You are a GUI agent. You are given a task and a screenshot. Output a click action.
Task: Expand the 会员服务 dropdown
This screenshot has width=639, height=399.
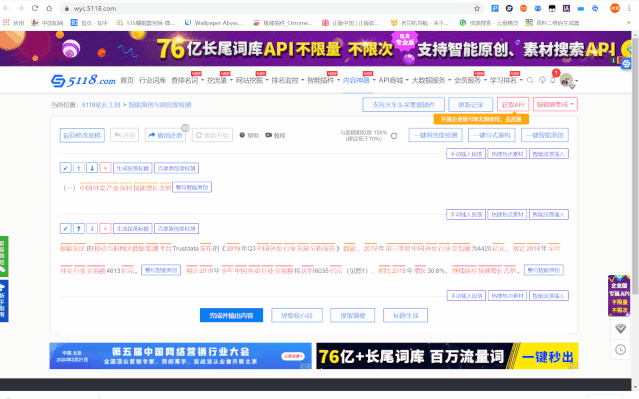(x=471, y=80)
